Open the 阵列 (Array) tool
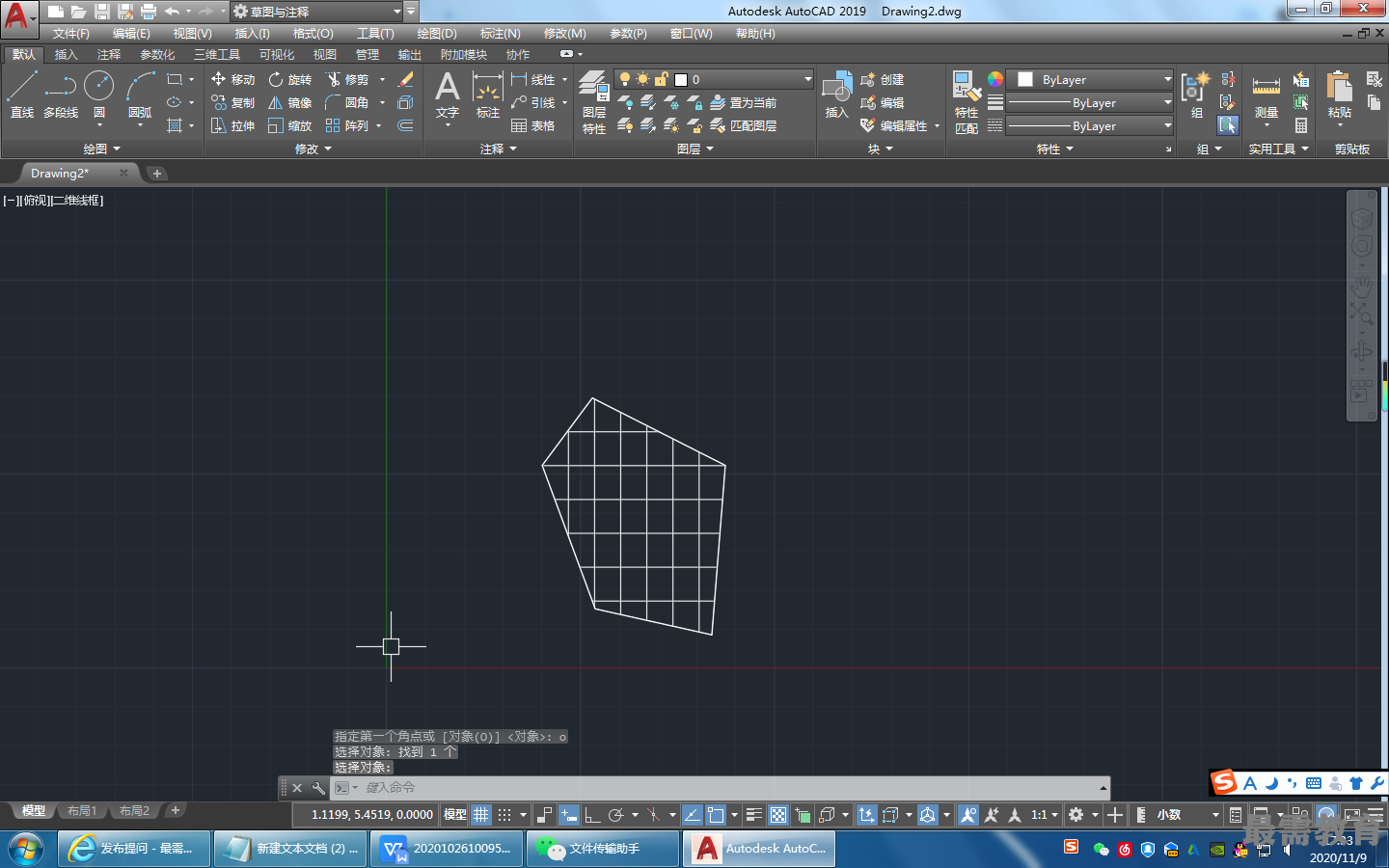1389x868 pixels. (x=348, y=125)
